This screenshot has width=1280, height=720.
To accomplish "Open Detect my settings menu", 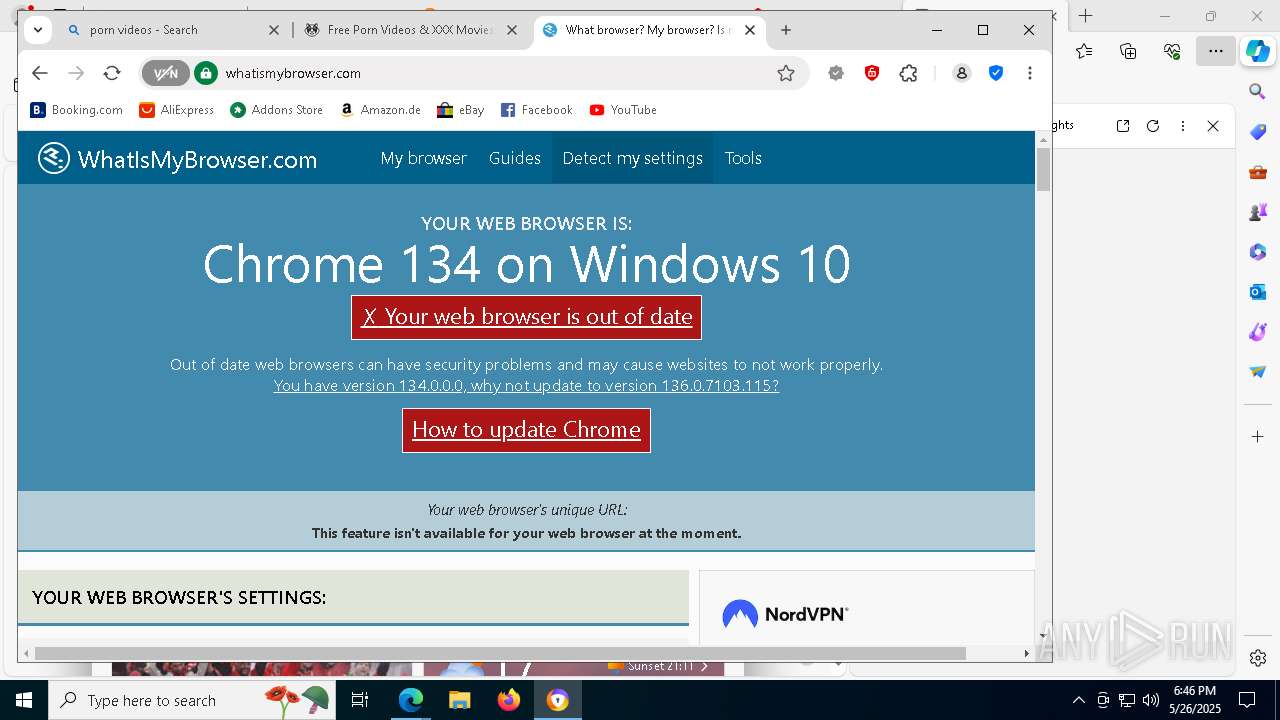I will pyautogui.click(x=633, y=158).
